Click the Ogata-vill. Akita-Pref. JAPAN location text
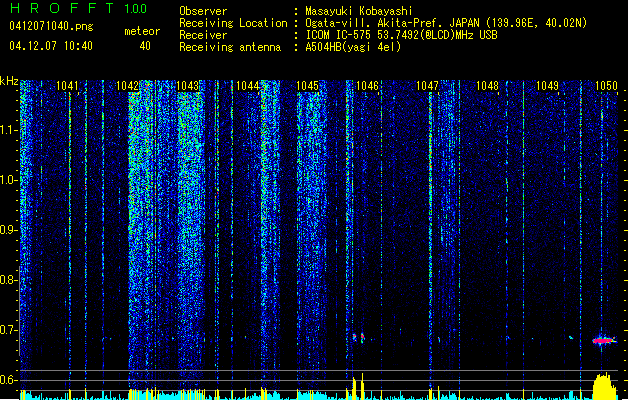 [x=446, y=23]
